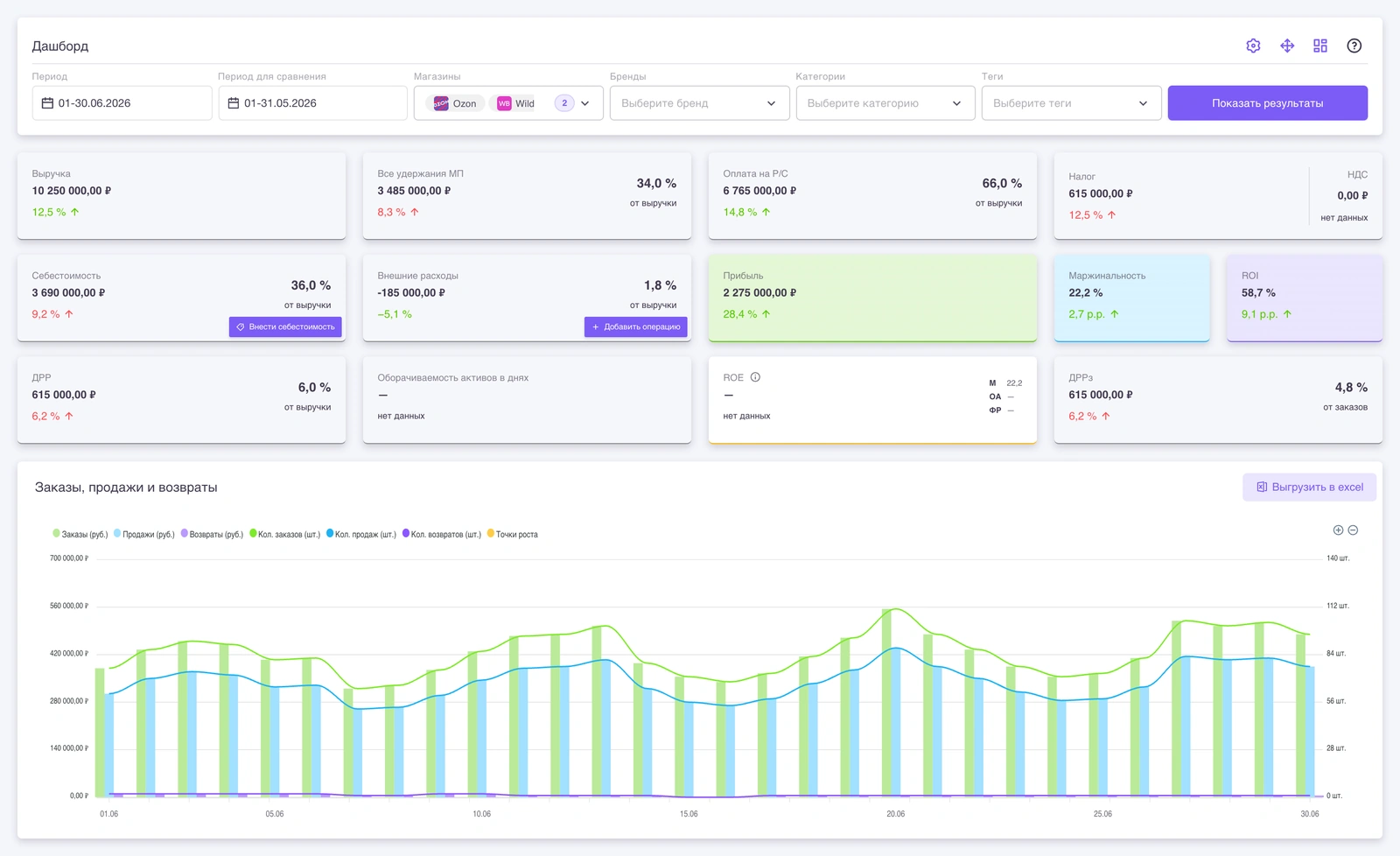Viewport: 1400px width, 856px height.
Task: Toggle the Кол. заказов (шт.) legend series
Action: click(285, 534)
